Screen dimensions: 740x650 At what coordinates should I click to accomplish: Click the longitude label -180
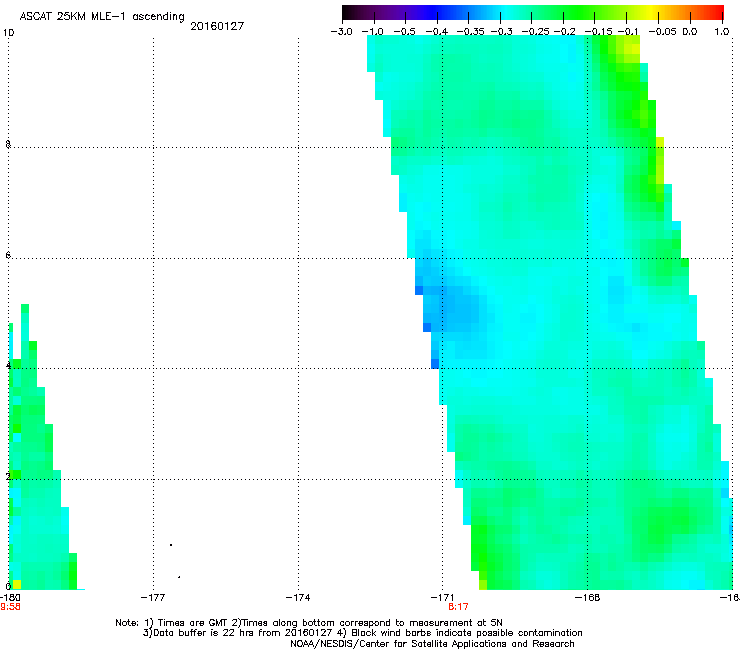point(10,598)
